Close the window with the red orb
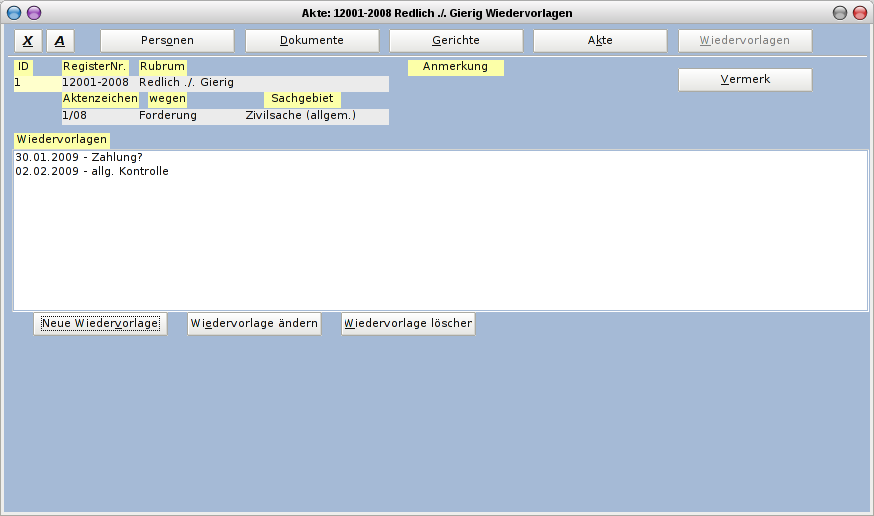 859,12
